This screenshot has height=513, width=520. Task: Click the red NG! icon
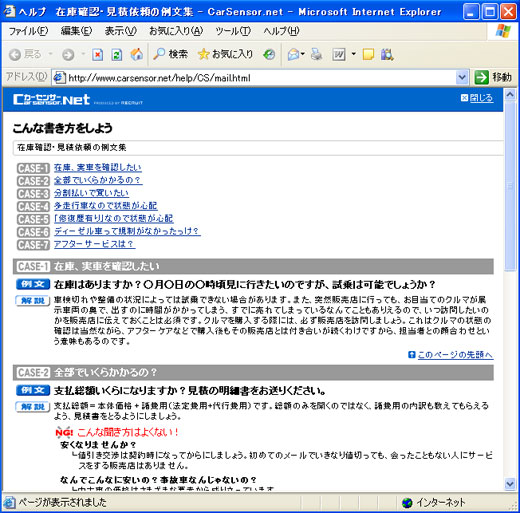tap(64, 432)
